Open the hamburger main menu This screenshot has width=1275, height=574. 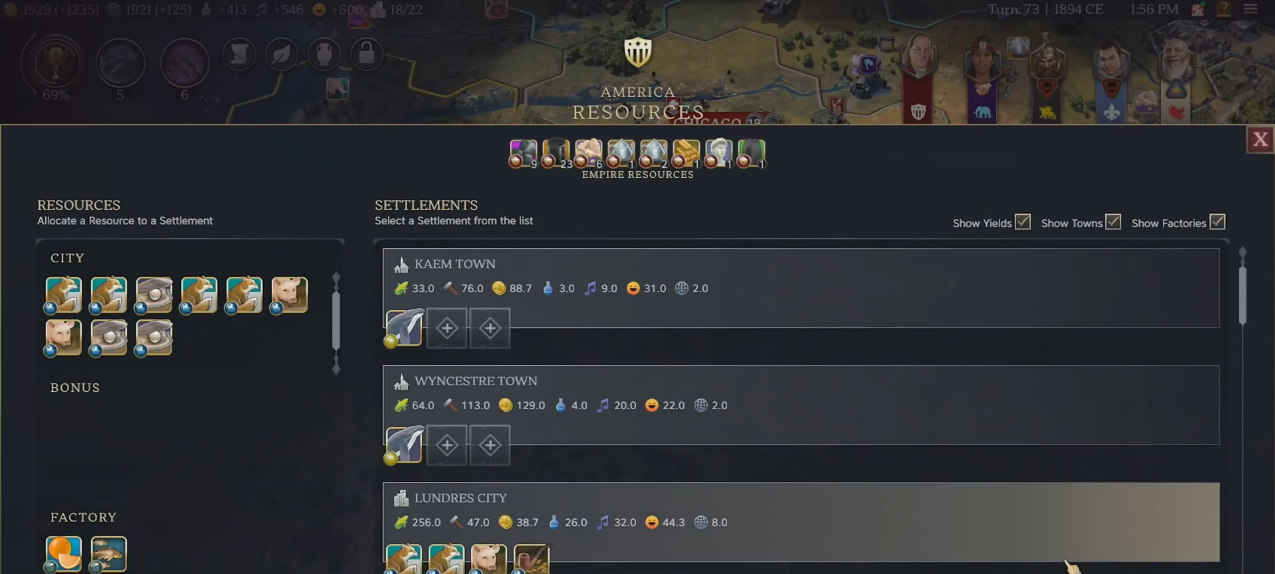pos(1250,9)
